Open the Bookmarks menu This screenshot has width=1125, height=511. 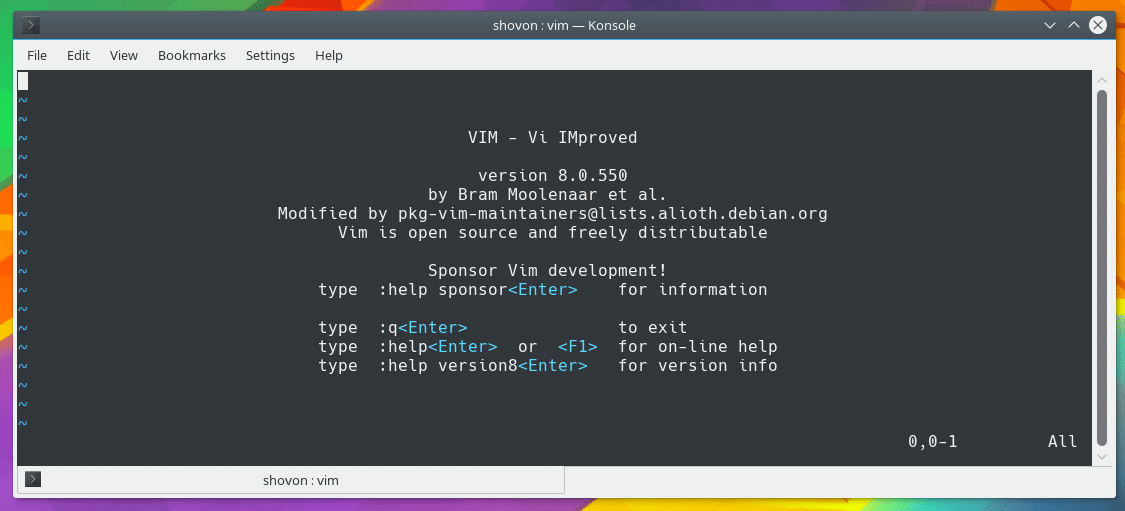(x=192, y=55)
